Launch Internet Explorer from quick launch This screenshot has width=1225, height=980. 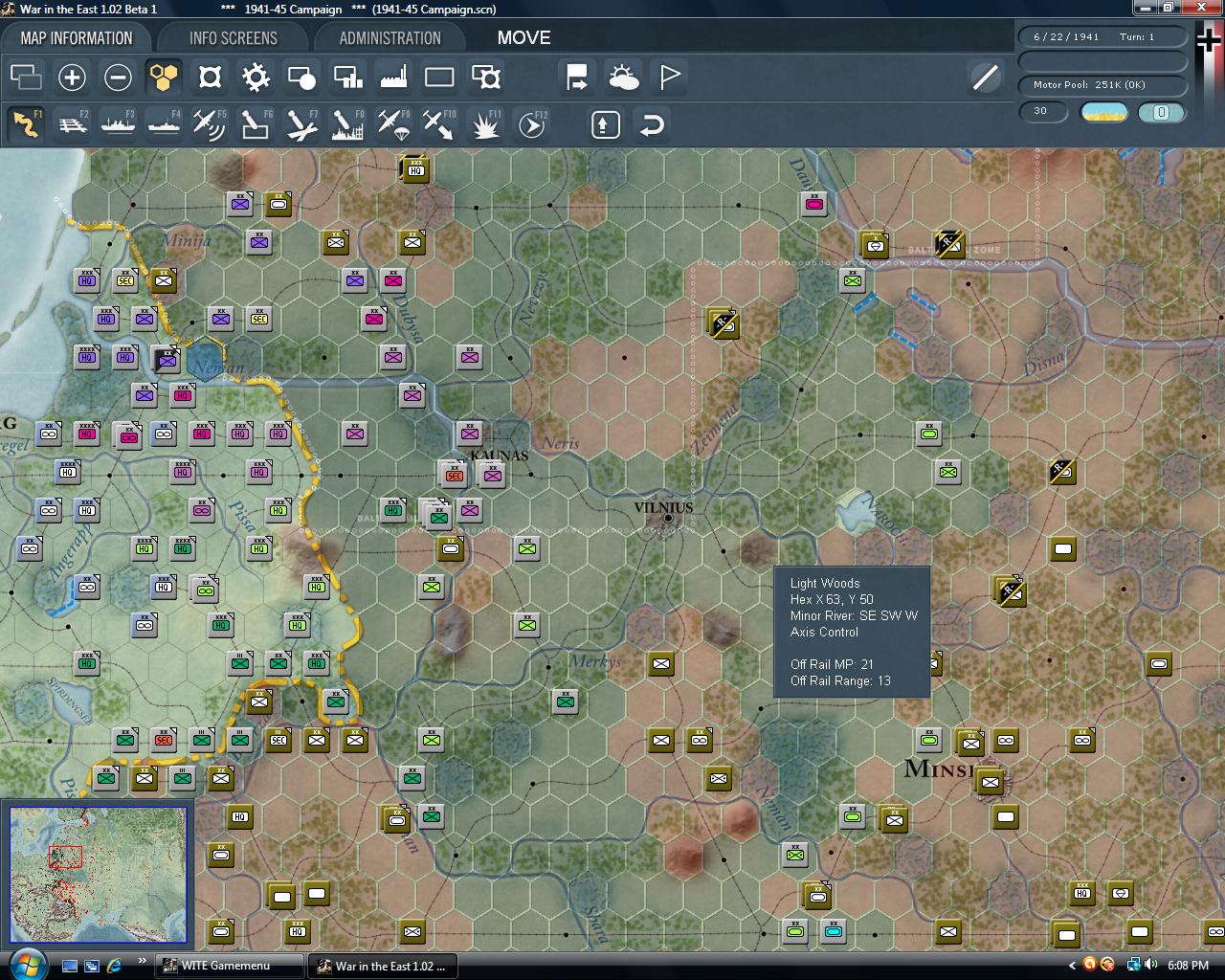(114, 966)
